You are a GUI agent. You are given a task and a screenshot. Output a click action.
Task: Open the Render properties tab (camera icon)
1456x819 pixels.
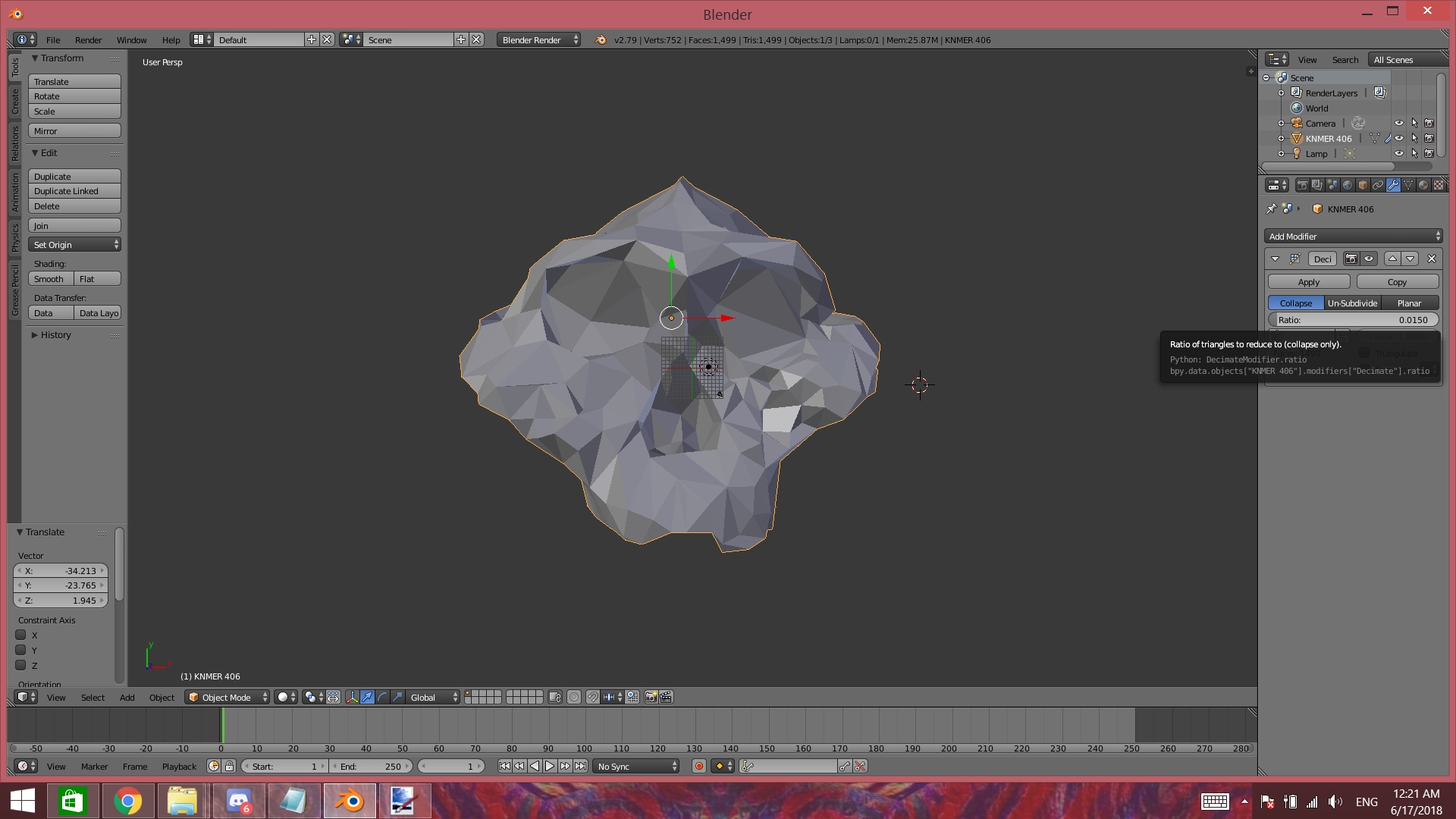(x=1302, y=185)
